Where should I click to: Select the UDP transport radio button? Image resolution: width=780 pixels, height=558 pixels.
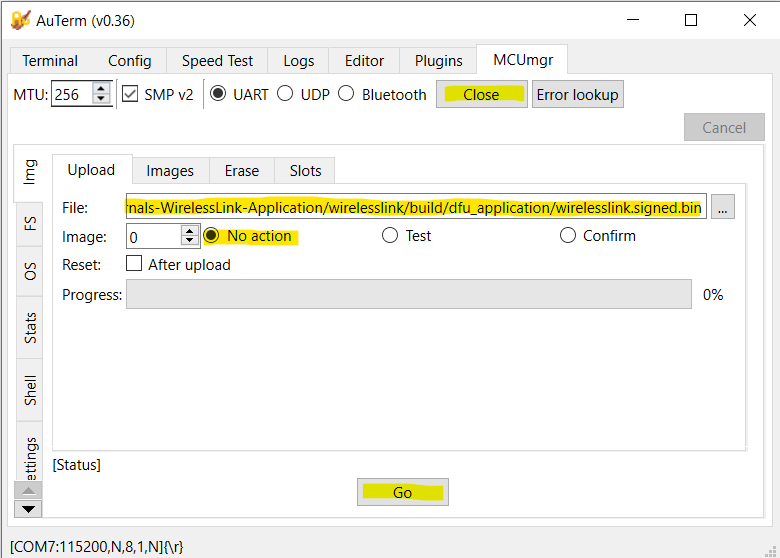tap(285, 93)
